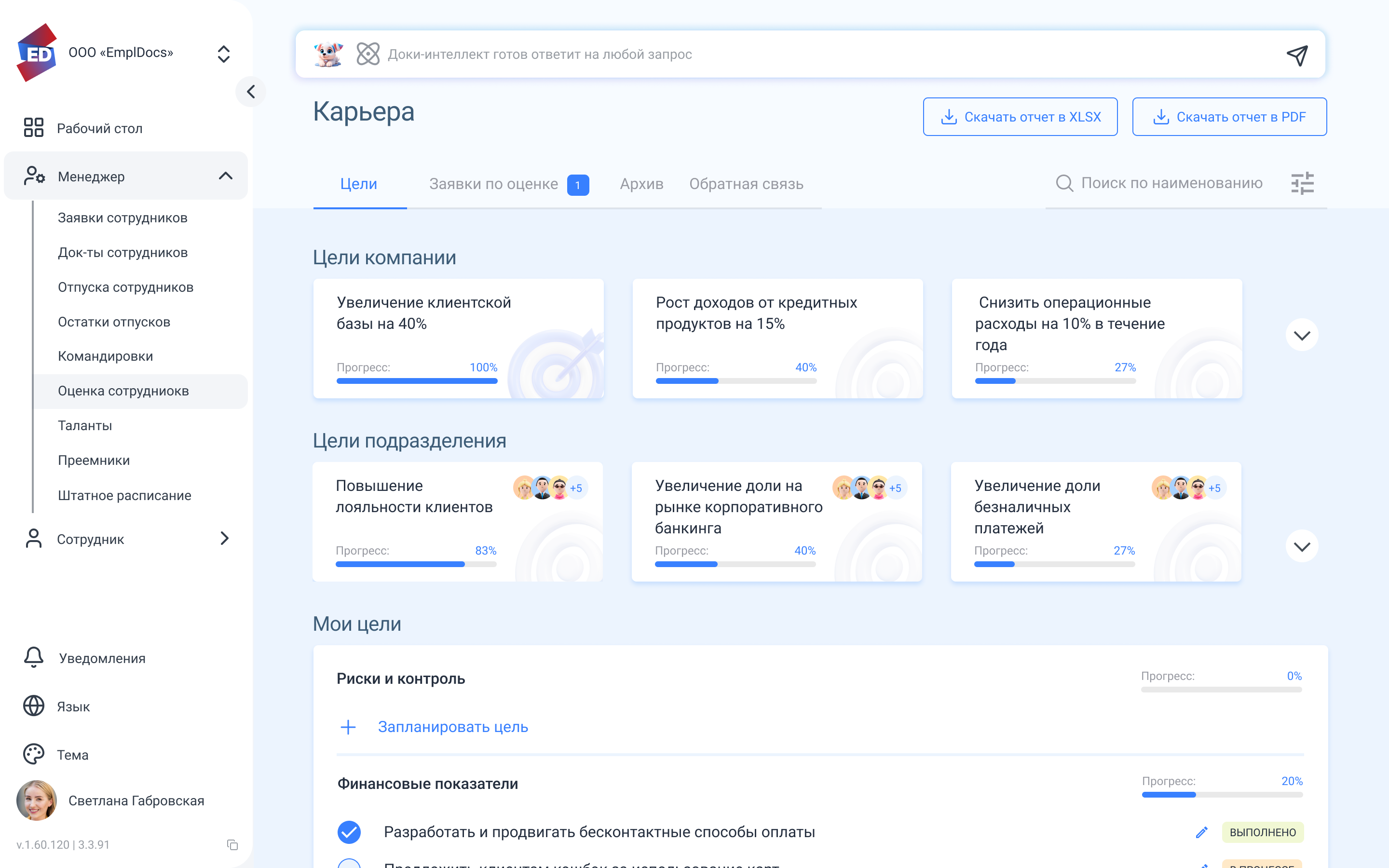Download the report in XLSX
1389x868 pixels.
pos(1020,117)
